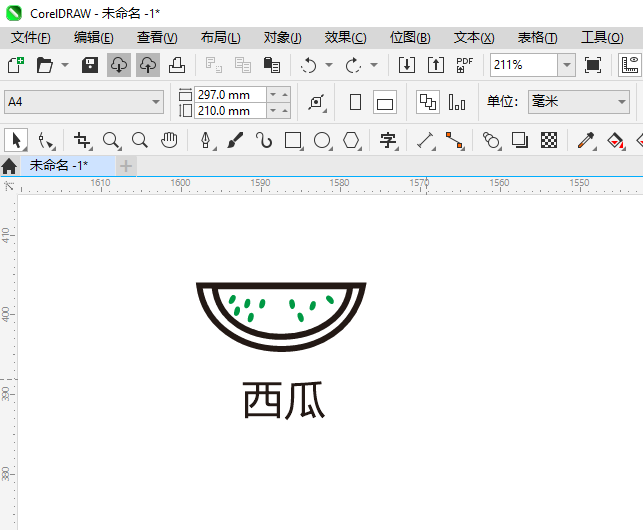Select the Color eyedropper tool
Image resolution: width=643 pixels, height=530 pixels.
(586, 141)
